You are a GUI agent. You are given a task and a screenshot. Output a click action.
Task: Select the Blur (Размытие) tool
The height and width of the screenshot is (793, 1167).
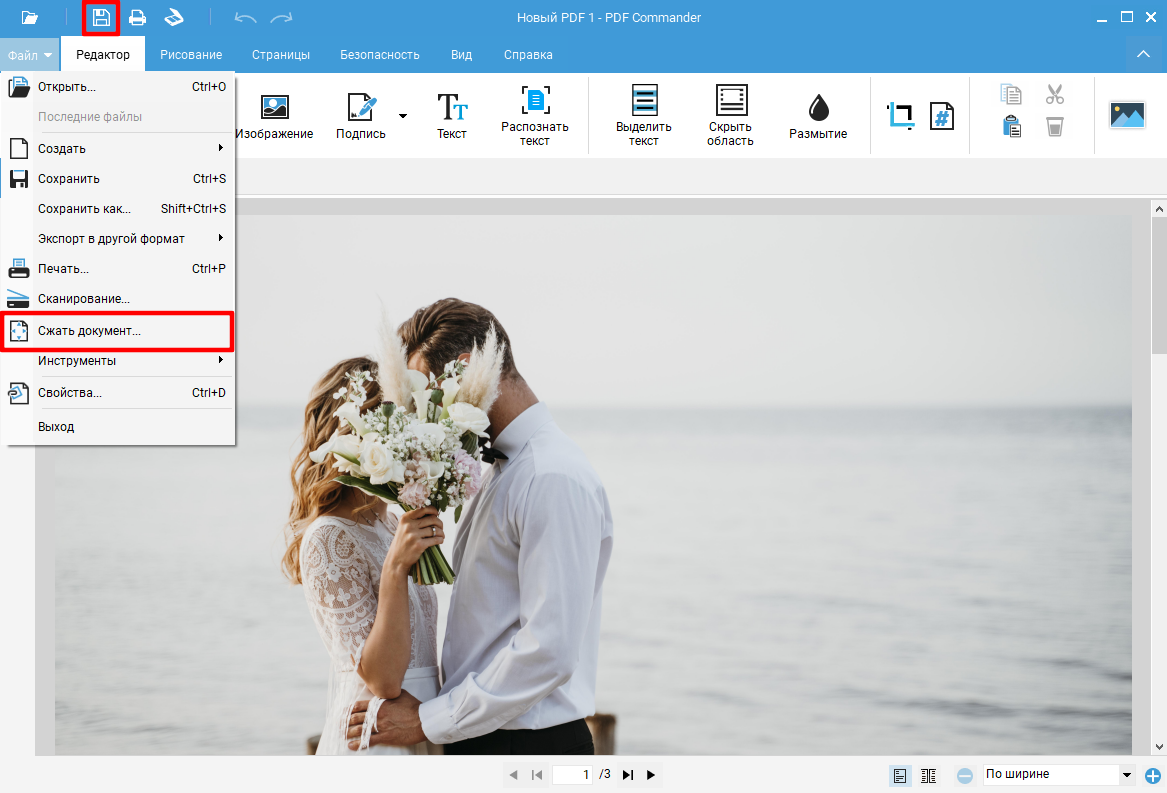(x=817, y=115)
